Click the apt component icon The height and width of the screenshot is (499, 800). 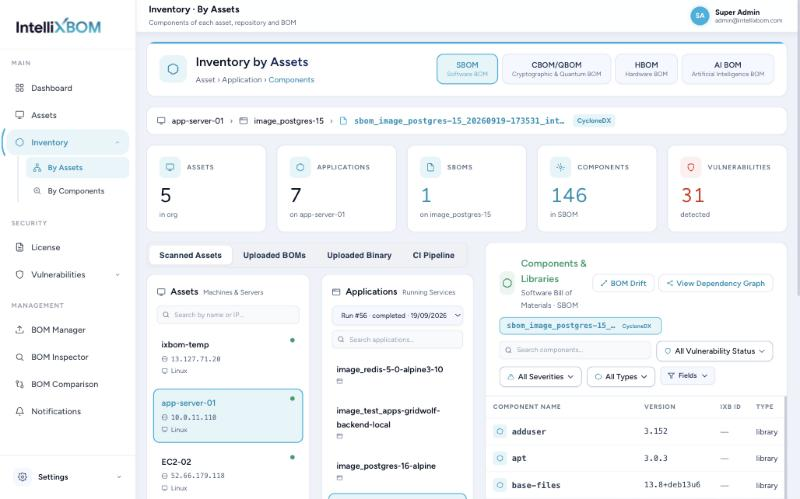(x=500, y=458)
